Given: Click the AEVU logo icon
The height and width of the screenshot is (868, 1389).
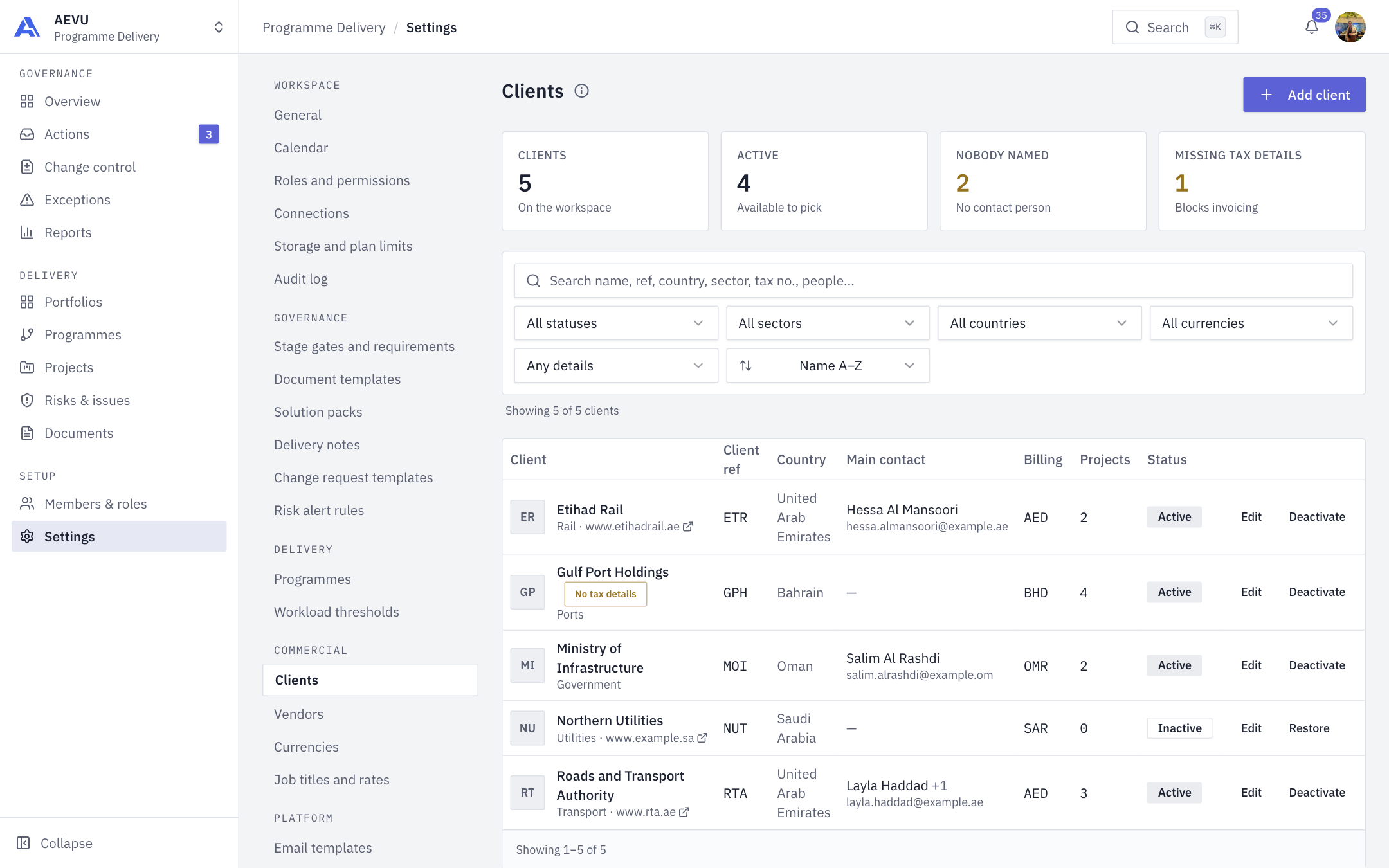Looking at the screenshot, I should (27, 27).
